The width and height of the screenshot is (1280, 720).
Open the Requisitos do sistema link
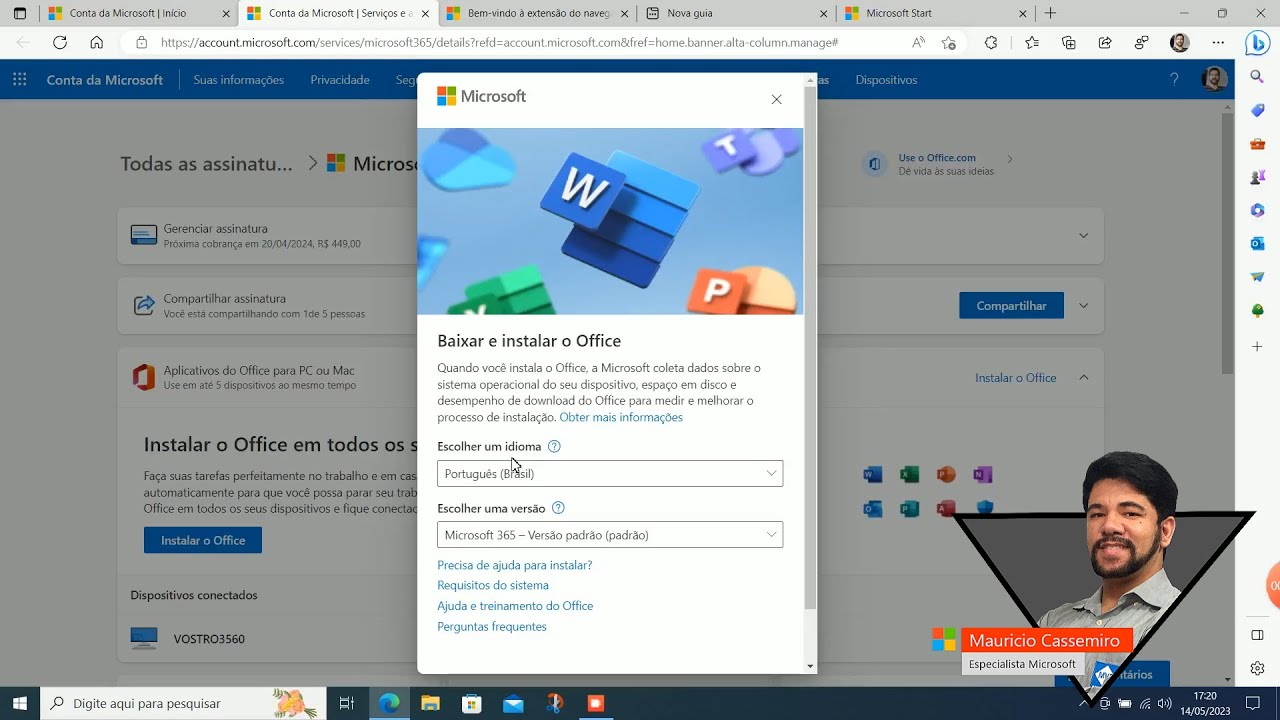[493, 585]
